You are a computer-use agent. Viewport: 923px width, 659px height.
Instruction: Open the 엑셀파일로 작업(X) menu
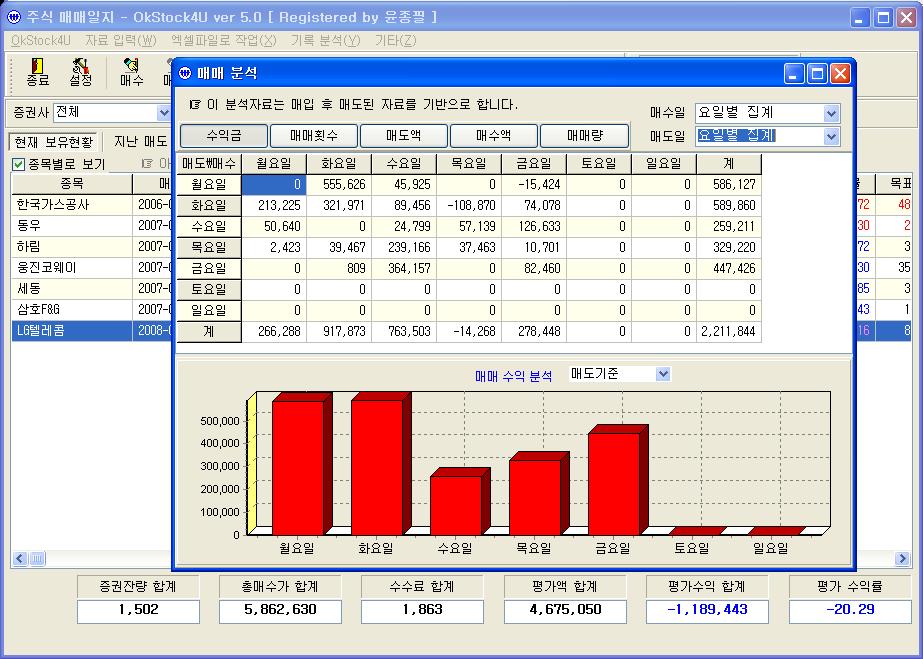(224, 41)
